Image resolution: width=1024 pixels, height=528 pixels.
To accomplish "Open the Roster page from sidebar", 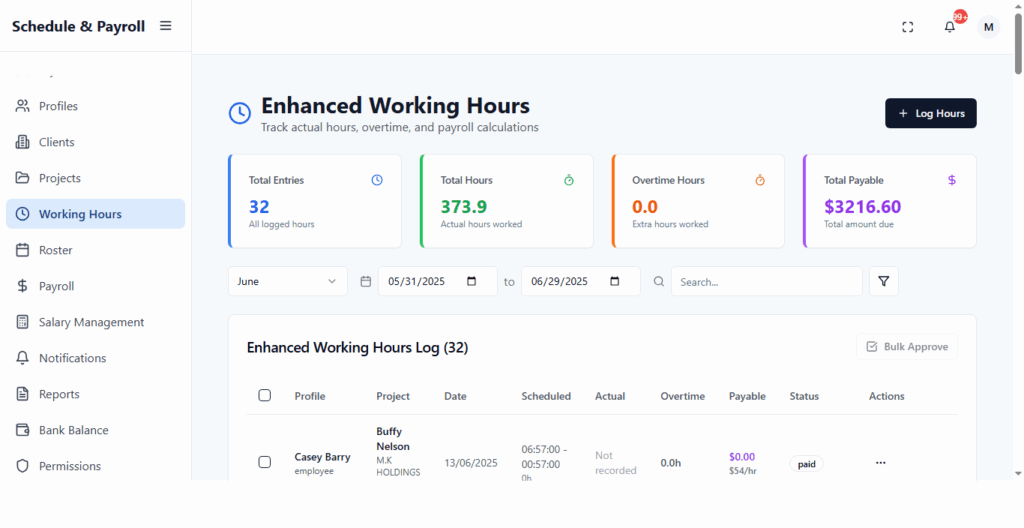I will click(x=56, y=250).
